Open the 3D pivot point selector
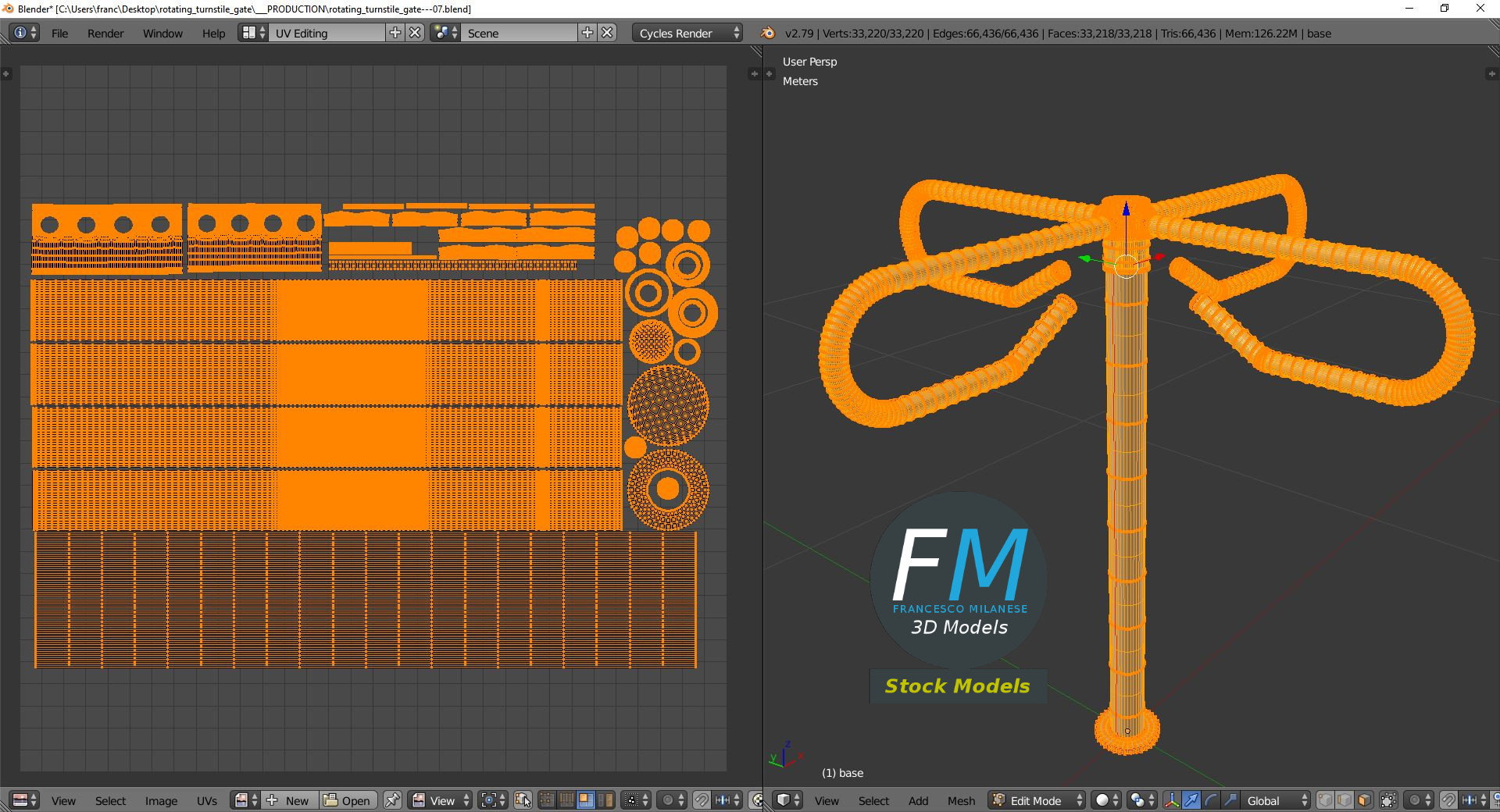The height and width of the screenshot is (812, 1500). (x=1142, y=800)
